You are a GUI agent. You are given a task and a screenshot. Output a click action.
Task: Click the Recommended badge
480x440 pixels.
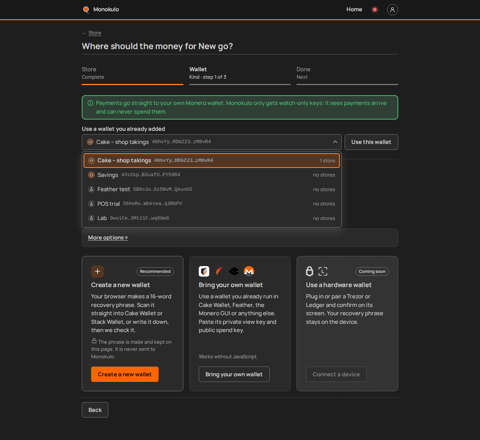(155, 271)
